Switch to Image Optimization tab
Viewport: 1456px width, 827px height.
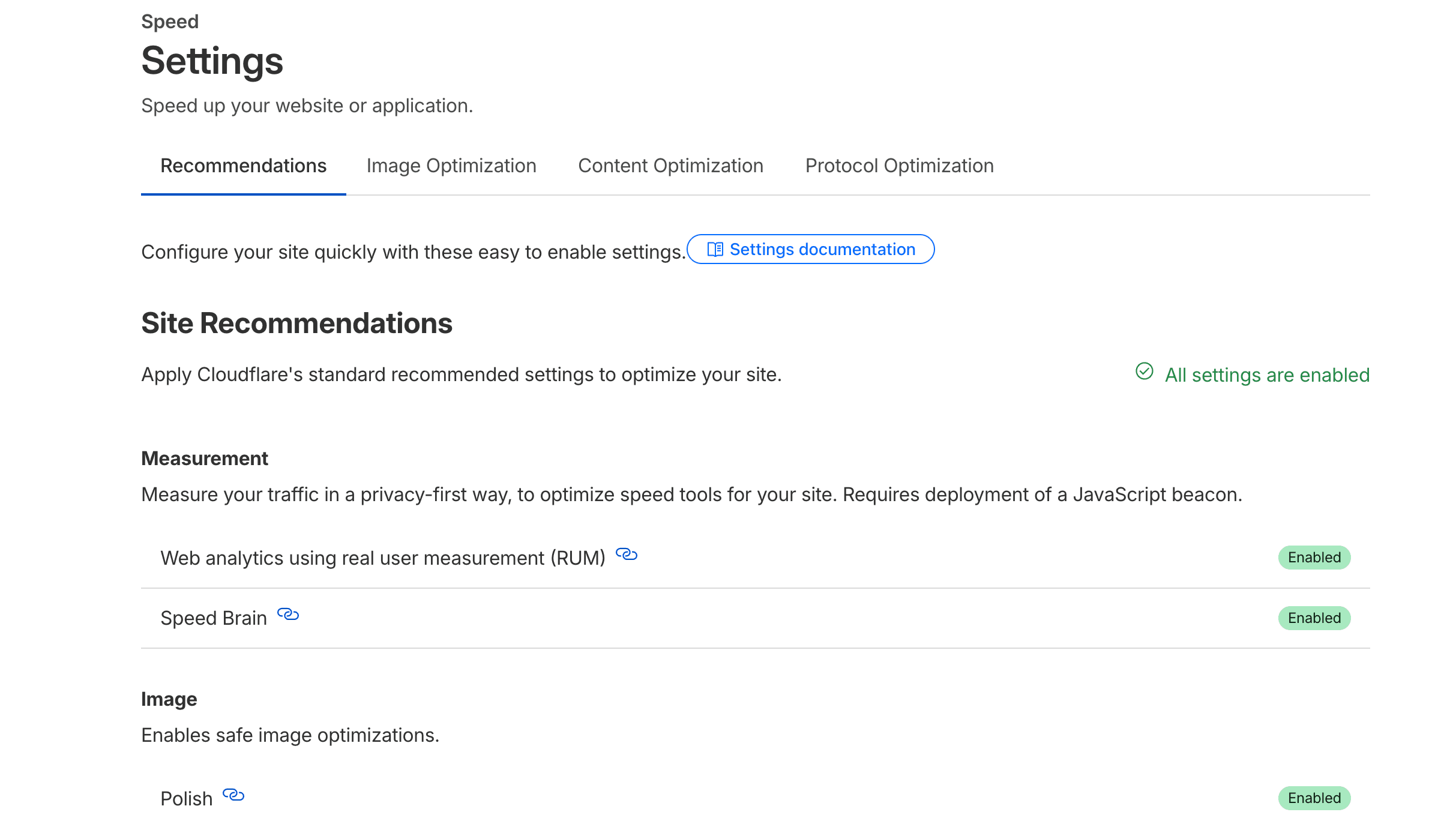(x=451, y=166)
